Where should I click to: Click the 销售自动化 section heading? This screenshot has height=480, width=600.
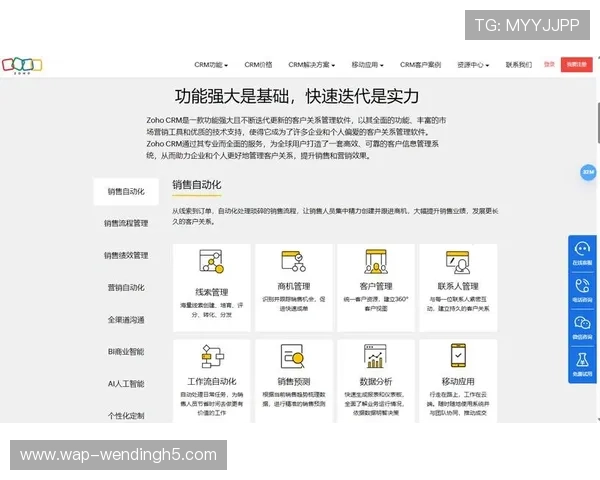point(197,185)
